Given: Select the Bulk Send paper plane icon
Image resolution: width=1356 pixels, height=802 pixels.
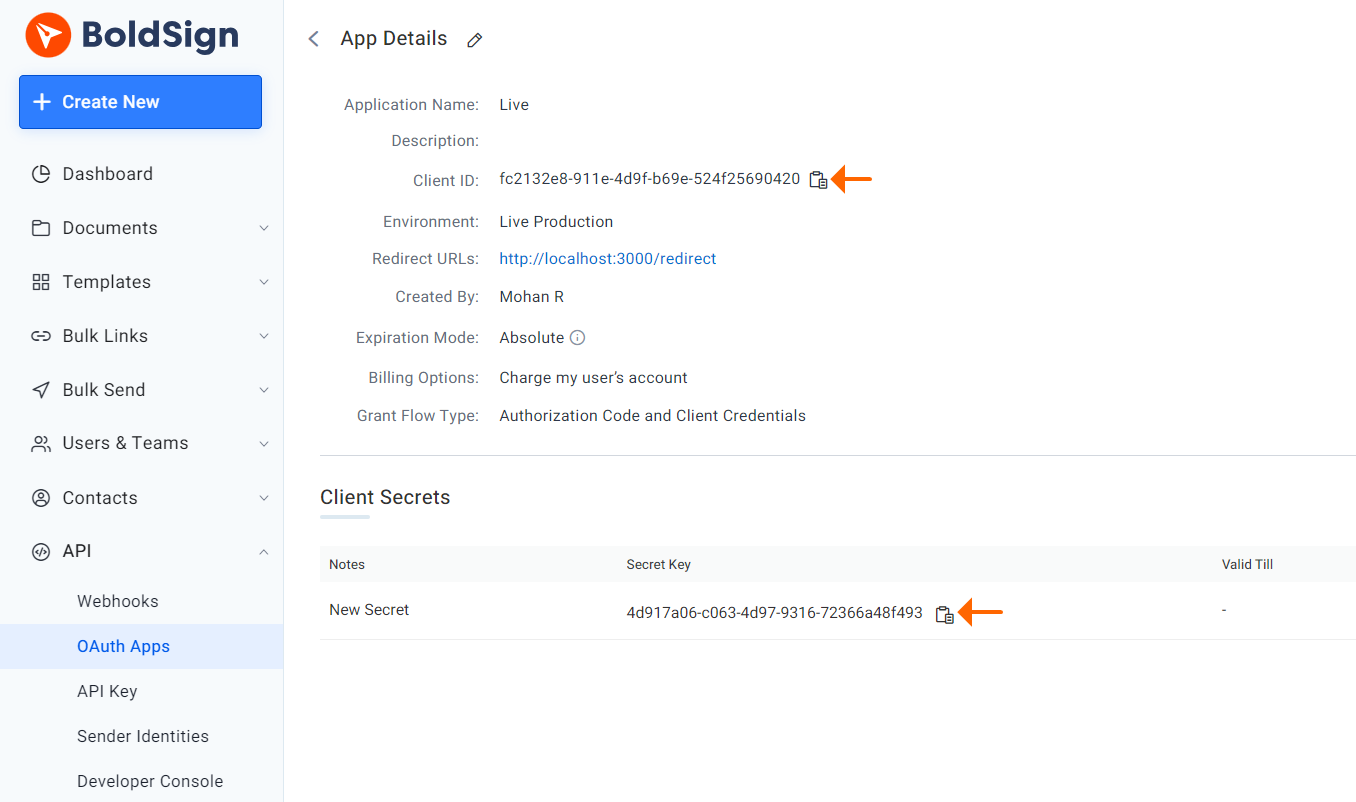Looking at the screenshot, I should tap(41, 389).
